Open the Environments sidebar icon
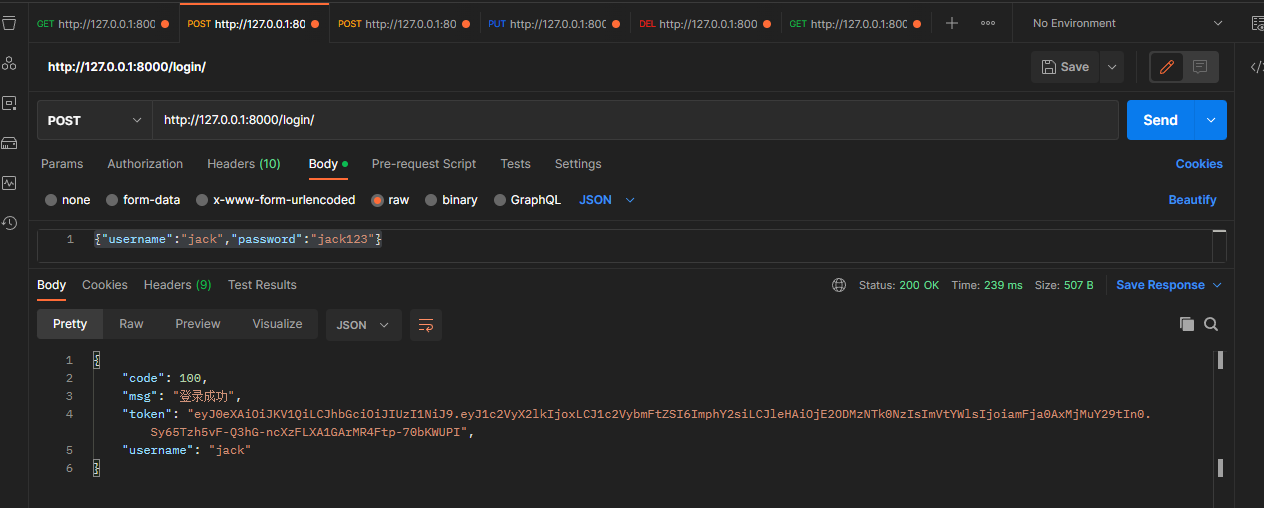 point(9,103)
